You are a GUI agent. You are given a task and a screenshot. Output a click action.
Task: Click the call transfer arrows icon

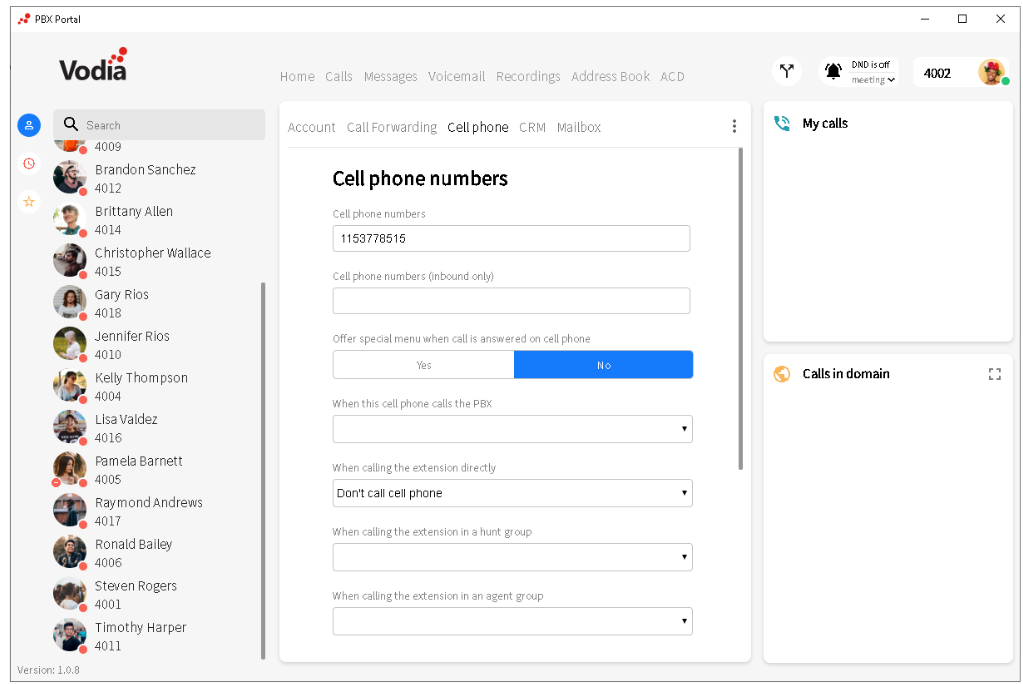click(787, 71)
